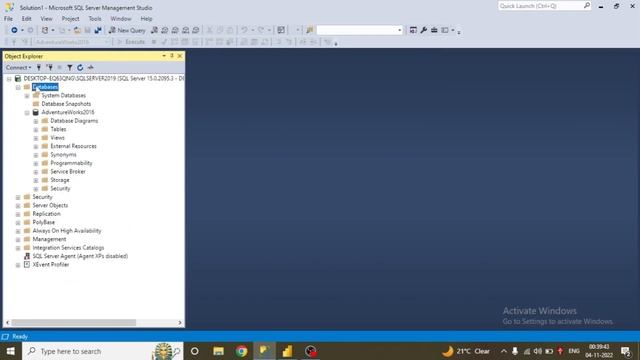Click the taskbar search box

(102, 351)
